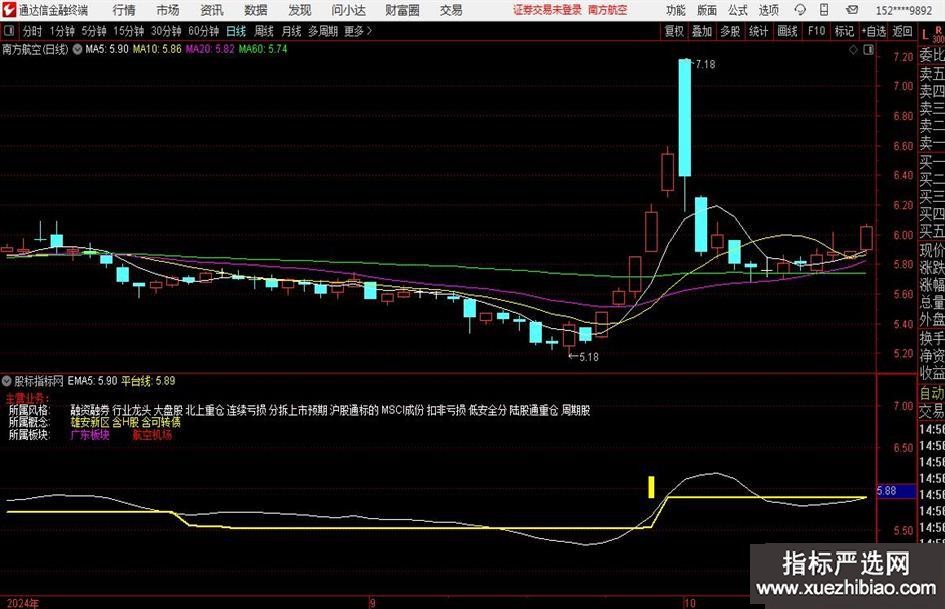
Task: Click the 统计 statistics button
Action: pos(758,31)
